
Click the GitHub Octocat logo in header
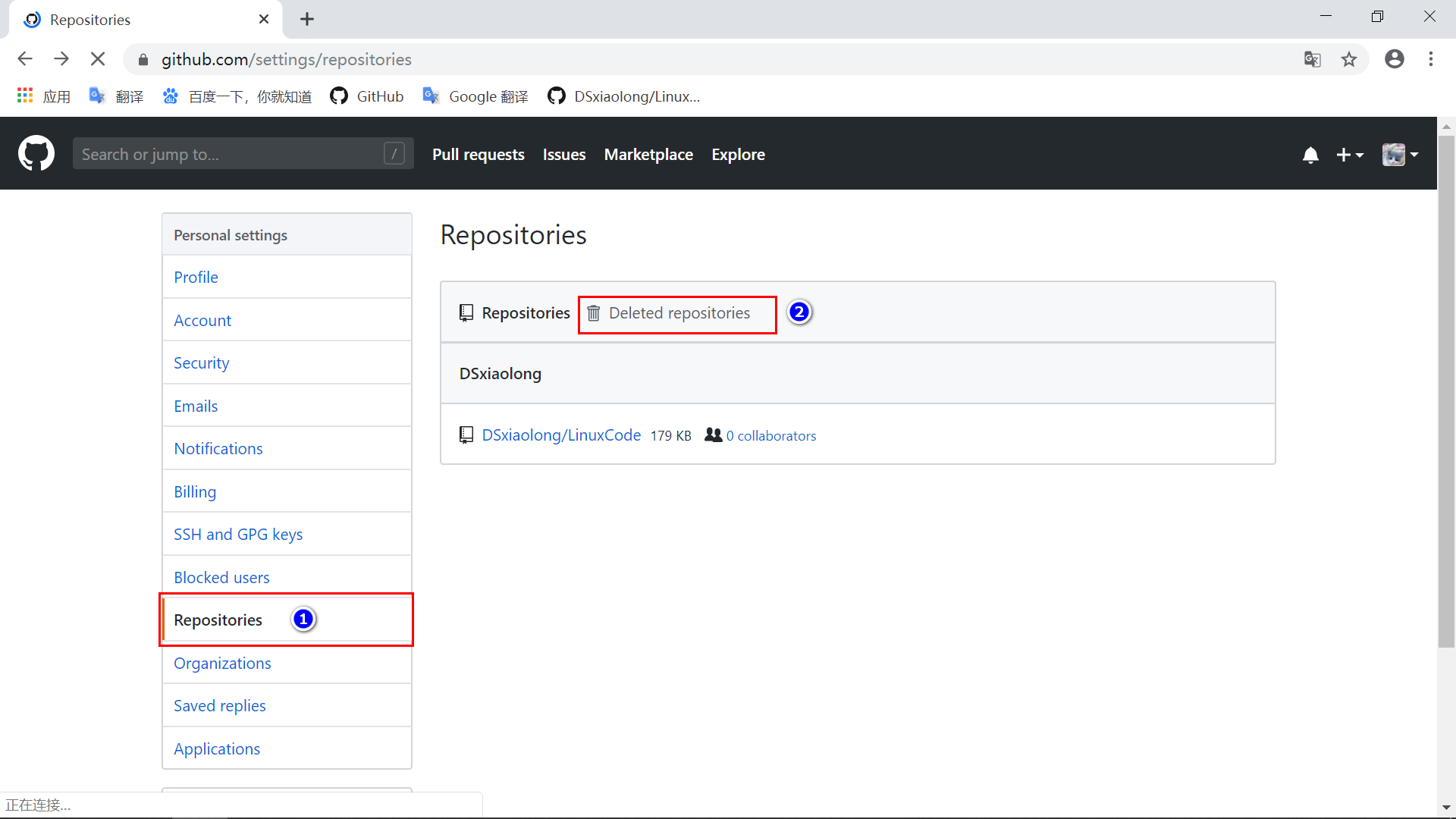click(x=36, y=154)
